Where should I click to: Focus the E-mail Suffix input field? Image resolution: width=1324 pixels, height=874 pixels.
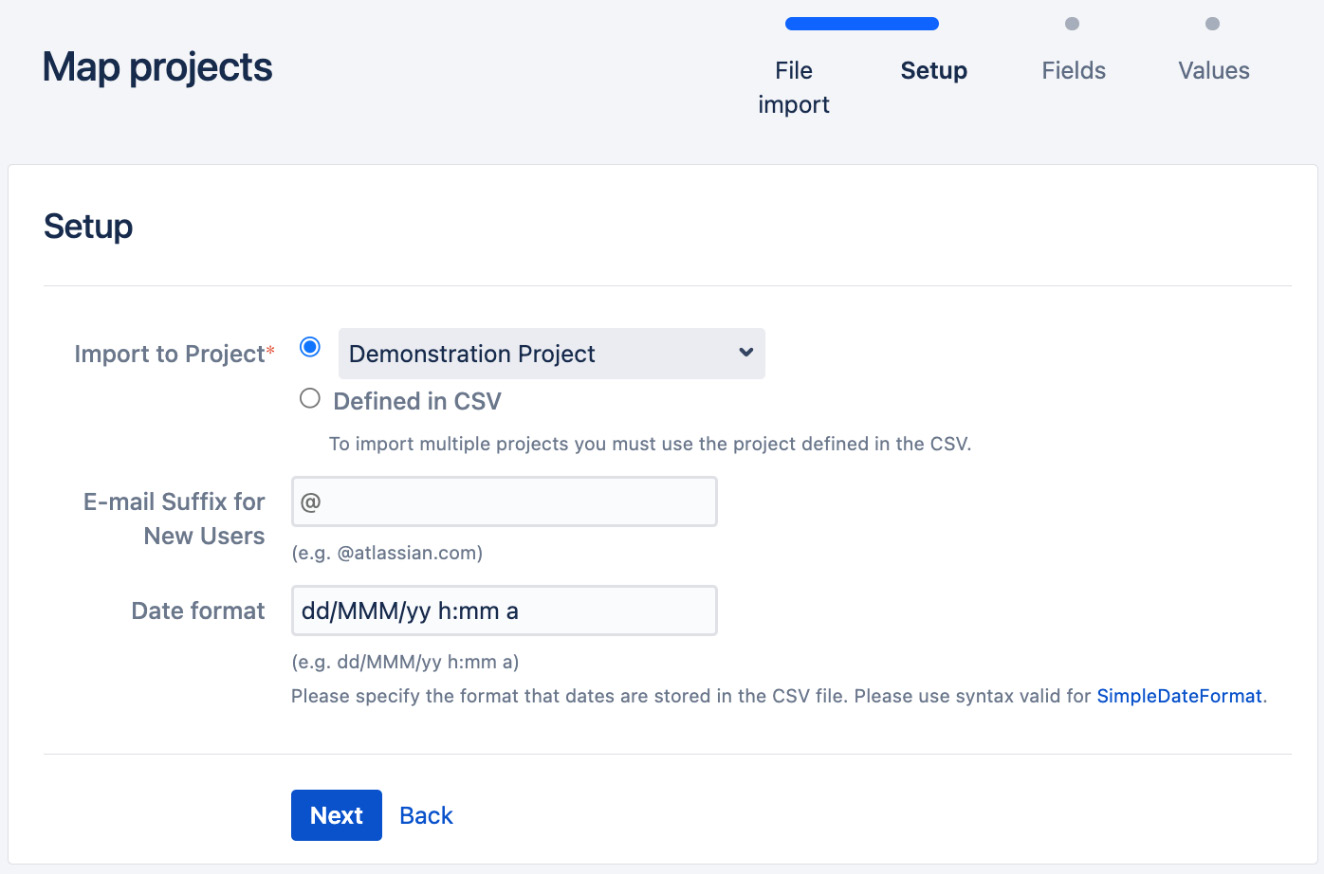click(x=504, y=502)
